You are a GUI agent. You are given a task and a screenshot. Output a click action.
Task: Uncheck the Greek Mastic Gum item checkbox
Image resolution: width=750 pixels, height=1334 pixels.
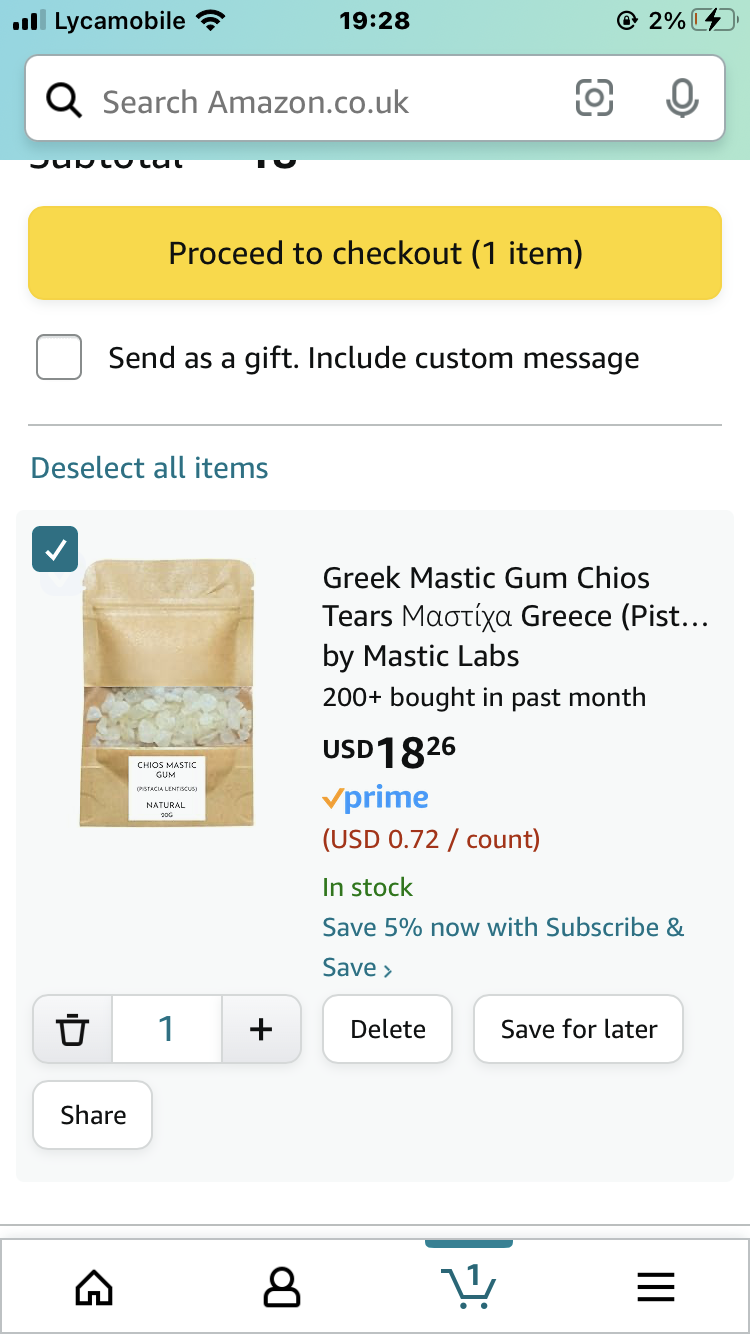(x=55, y=549)
